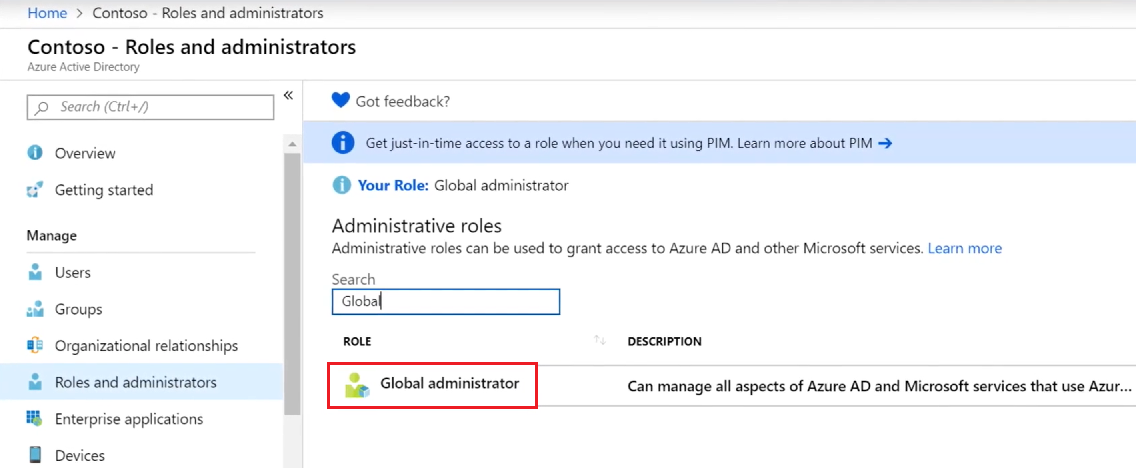Click the Organizational relationships icon

click(35, 346)
